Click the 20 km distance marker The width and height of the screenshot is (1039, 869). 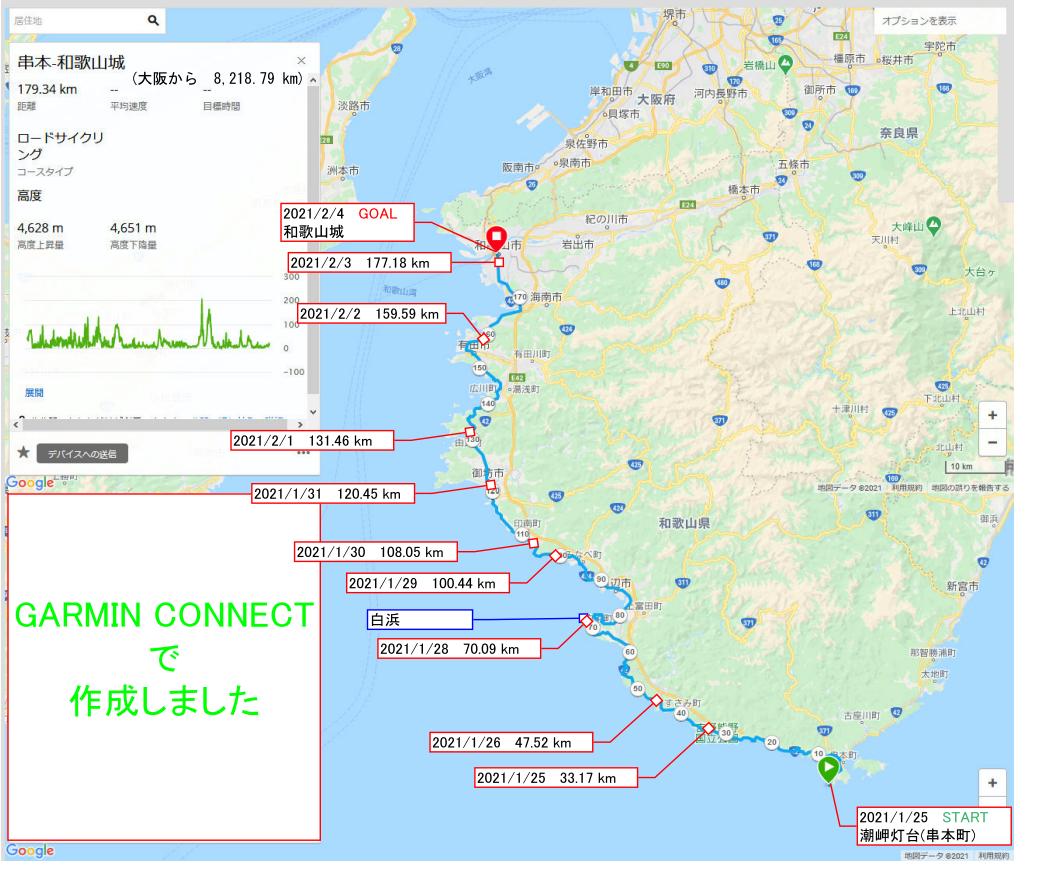click(771, 742)
